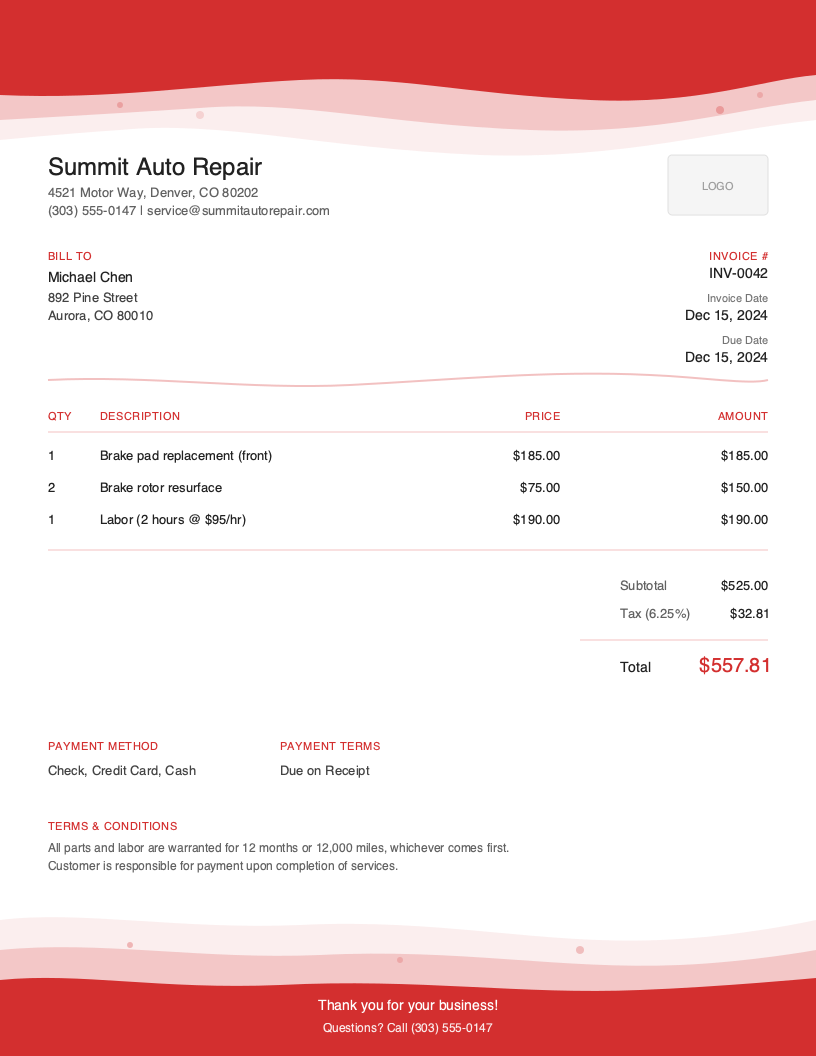Select the Total amount $557.81

tap(735, 665)
